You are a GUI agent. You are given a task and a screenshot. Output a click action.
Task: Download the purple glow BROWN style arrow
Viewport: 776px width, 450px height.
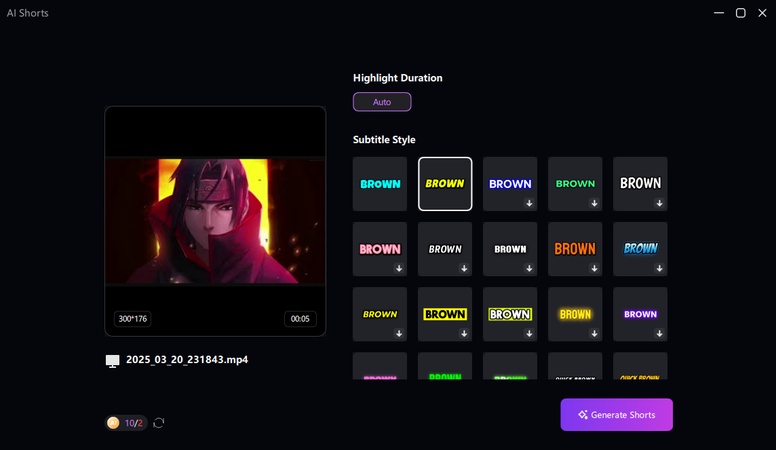coord(659,334)
